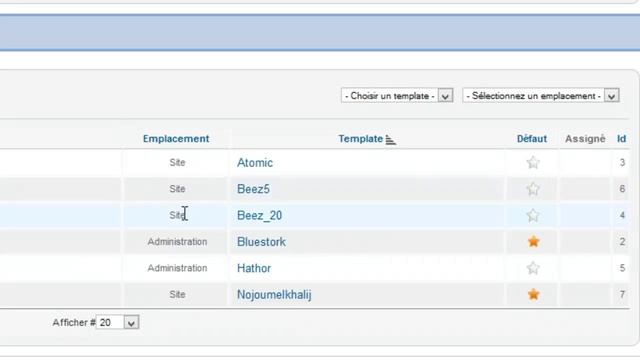Open the Beez5 template link
The width and height of the screenshot is (640, 360).
pyautogui.click(x=253, y=189)
